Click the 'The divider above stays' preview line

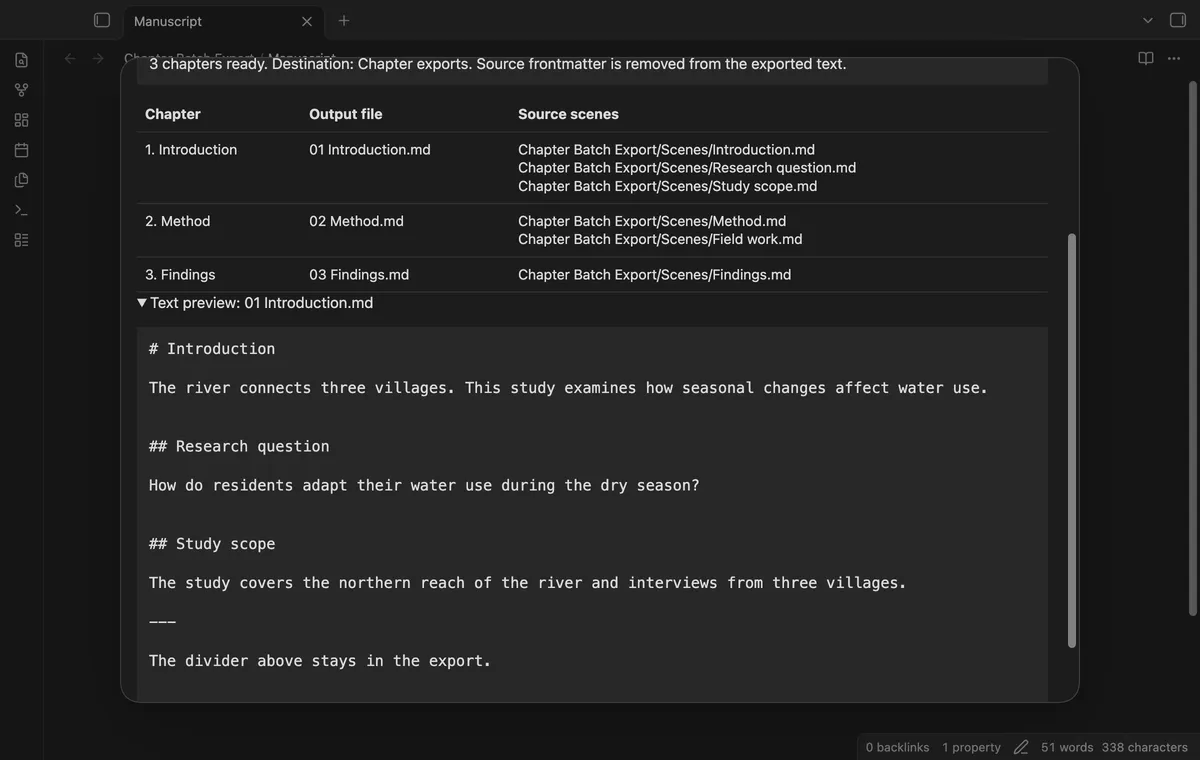pos(320,661)
